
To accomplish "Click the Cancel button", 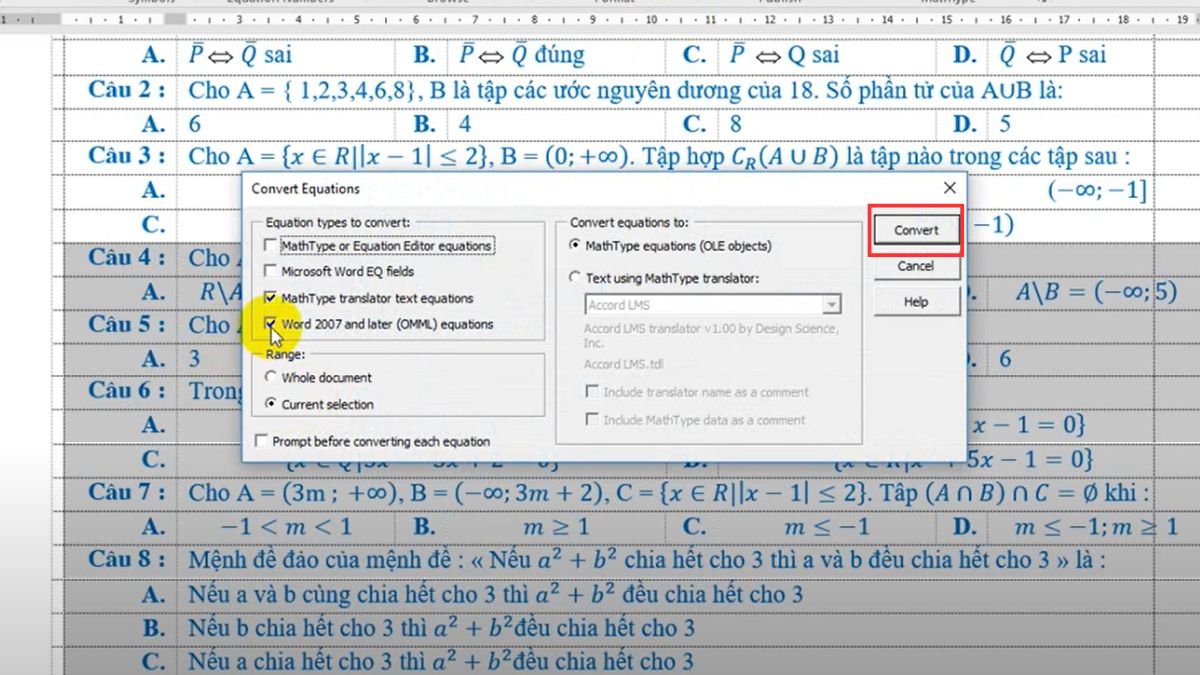I will (915, 266).
